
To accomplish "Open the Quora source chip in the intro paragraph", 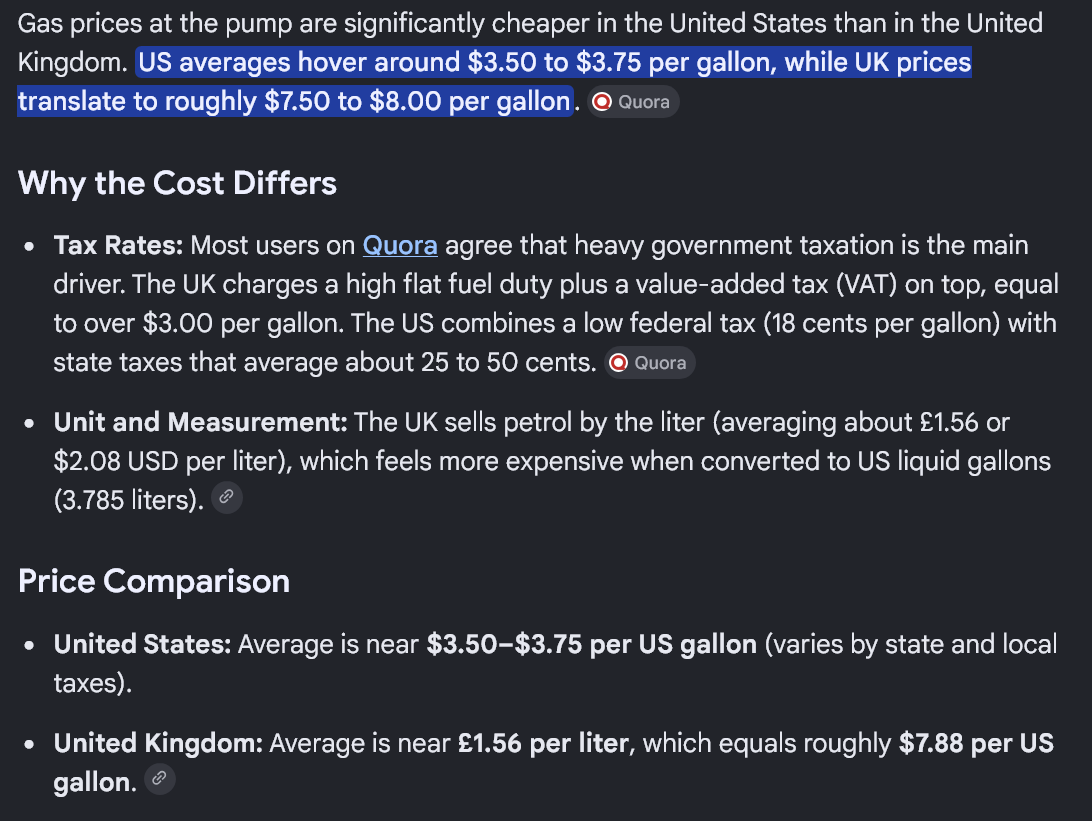I will pos(633,102).
